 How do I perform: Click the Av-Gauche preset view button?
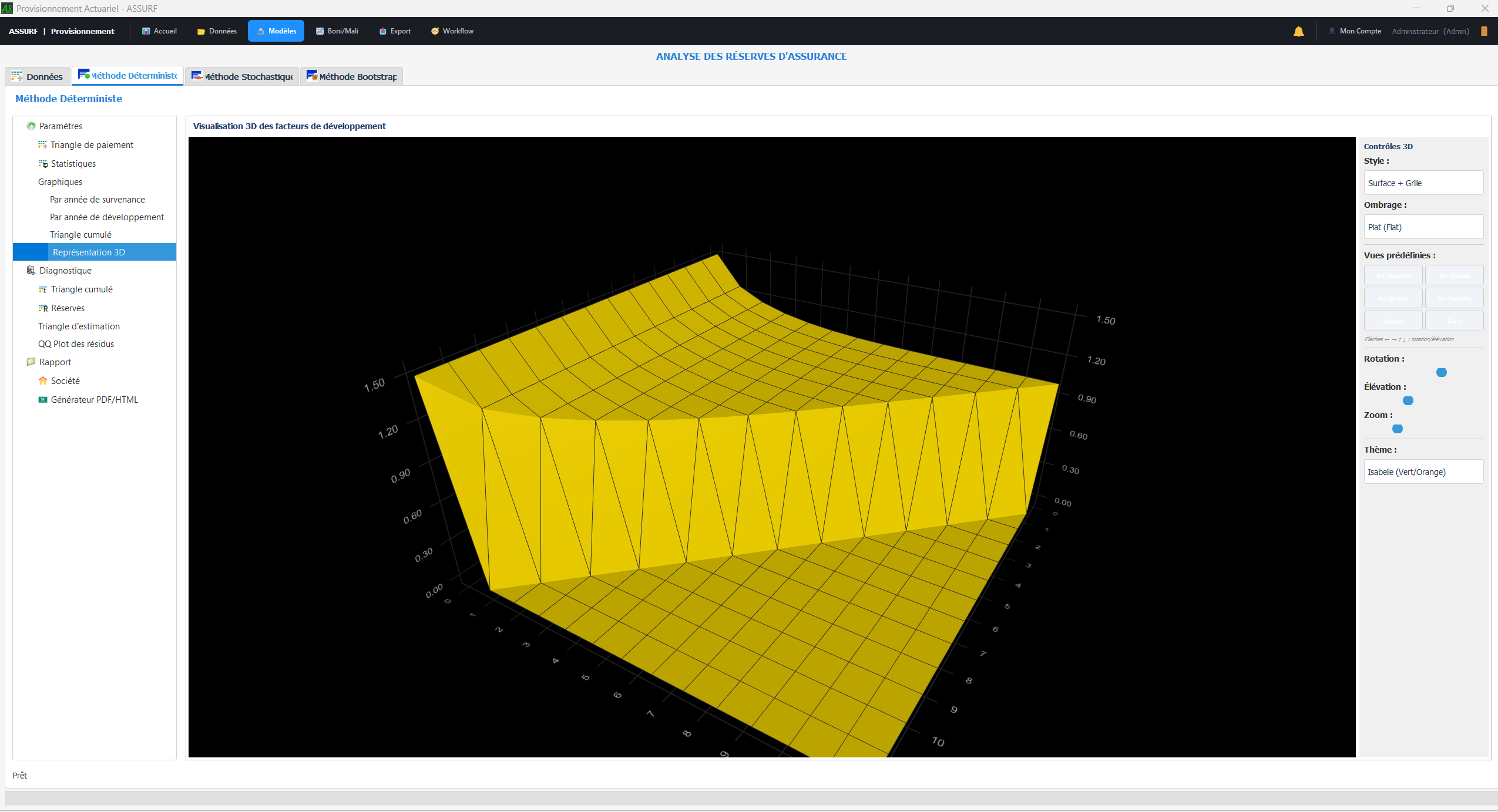click(x=1393, y=275)
